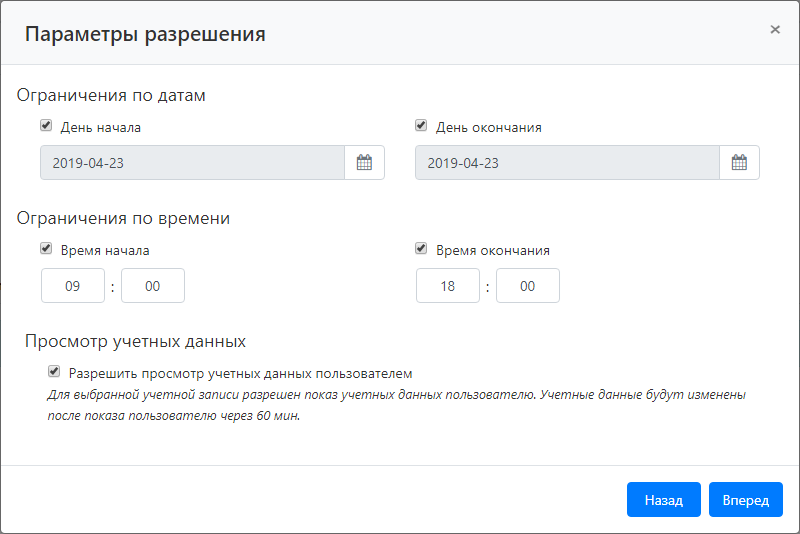The height and width of the screenshot is (534, 800).
Task: Click the Ограничения по датам heading
Action: click(x=111, y=96)
